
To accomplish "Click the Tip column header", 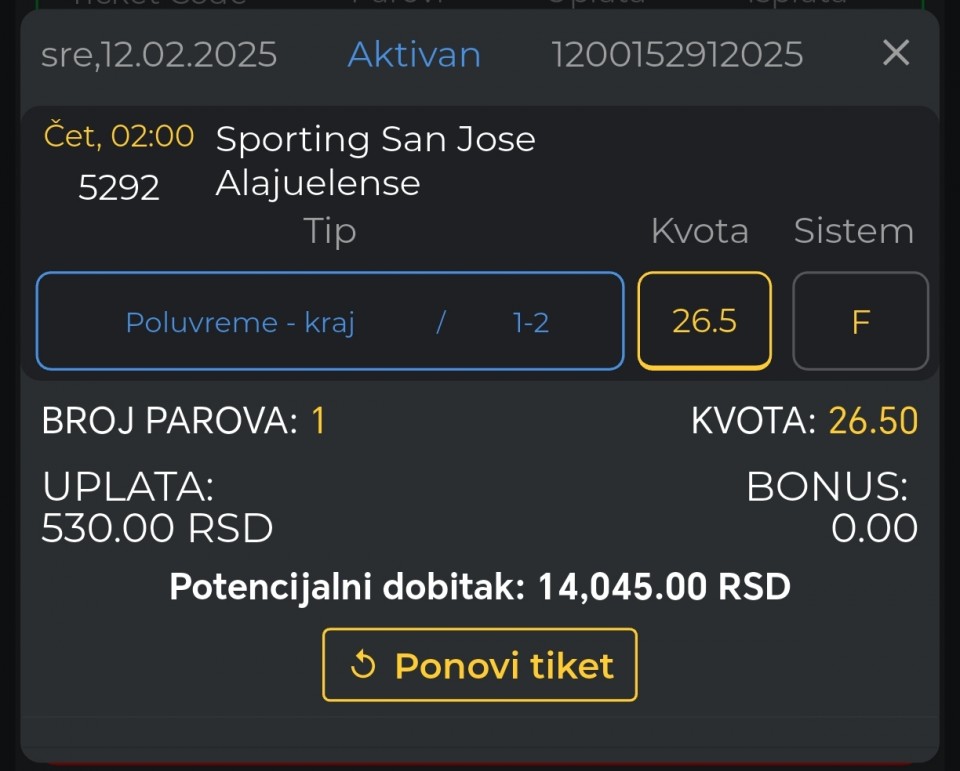I will click(x=330, y=231).
